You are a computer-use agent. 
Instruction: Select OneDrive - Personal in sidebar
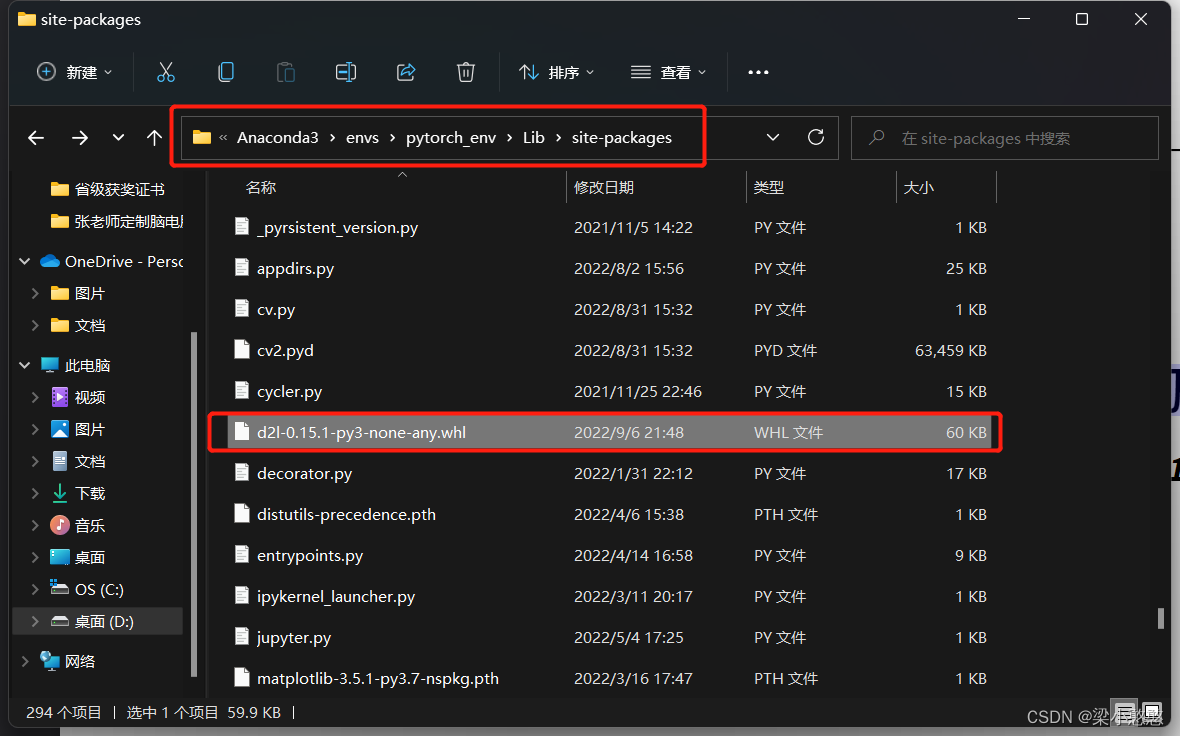coord(111,261)
